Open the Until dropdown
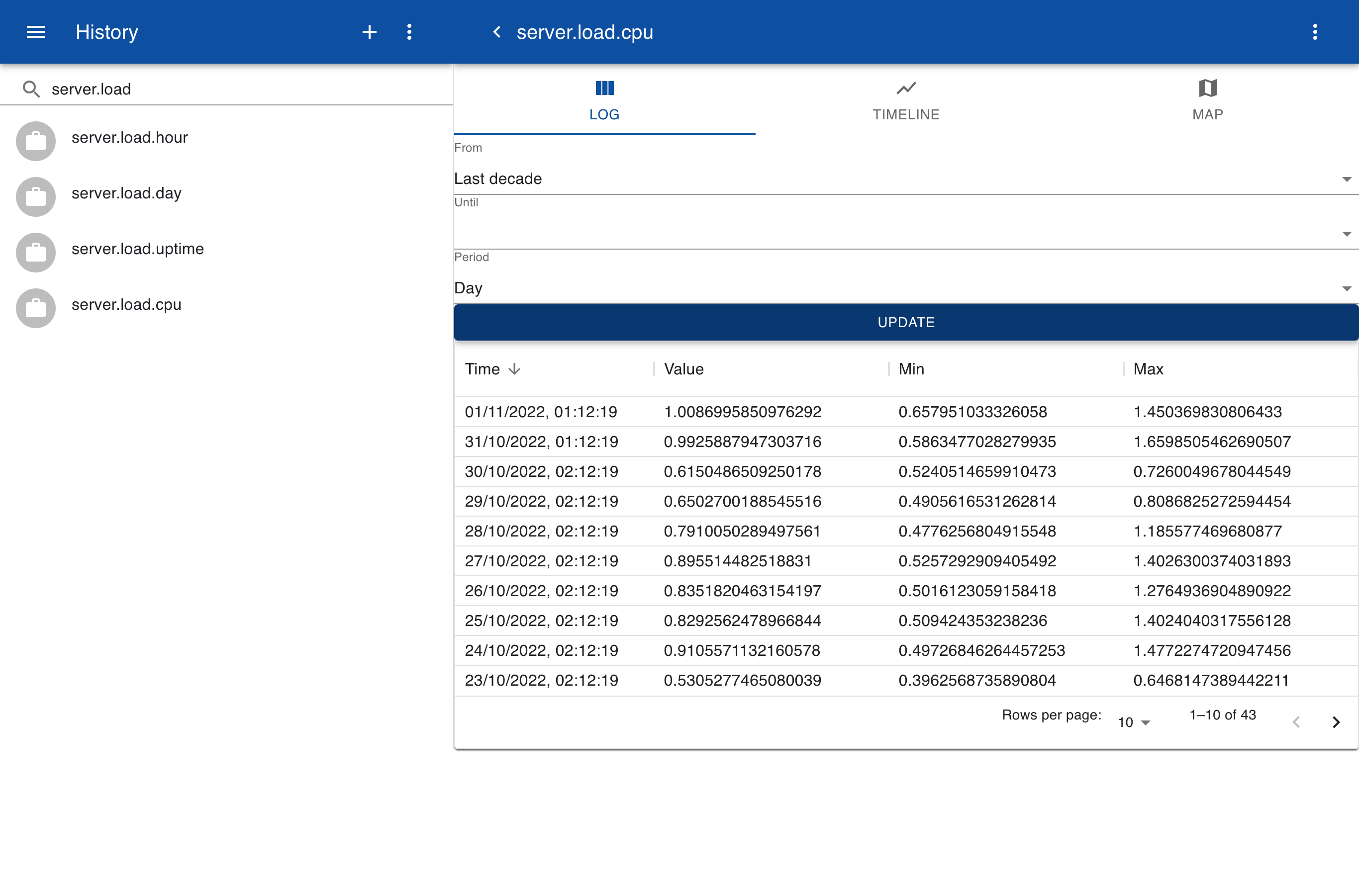This screenshot has width=1359, height=896. click(906, 233)
